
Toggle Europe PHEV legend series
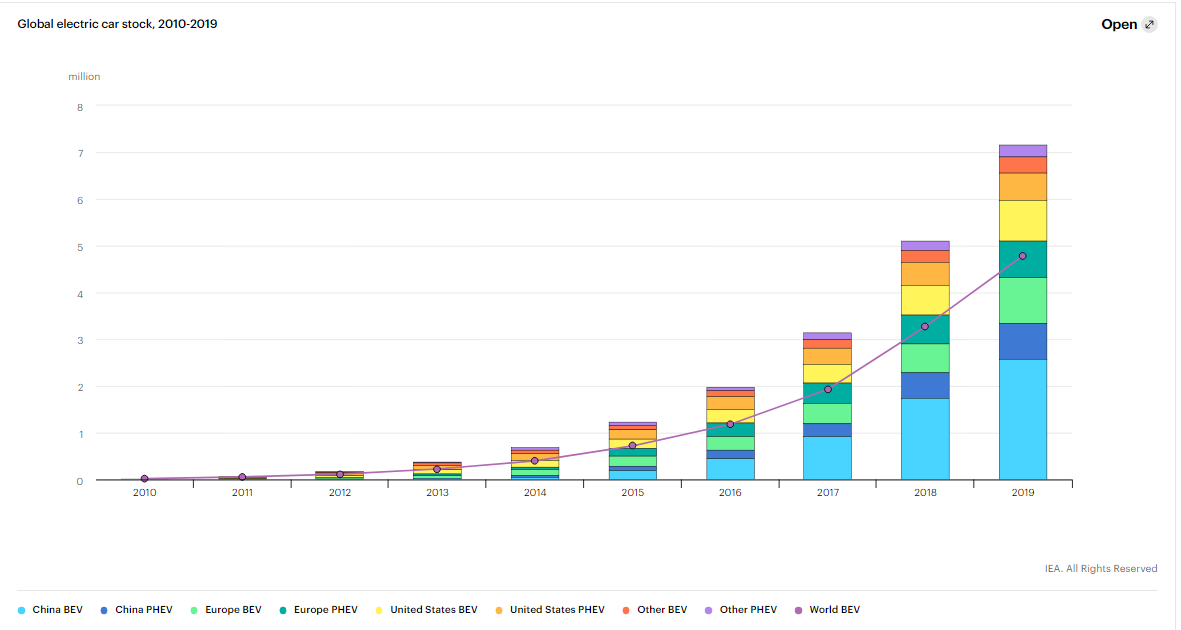point(319,610)
